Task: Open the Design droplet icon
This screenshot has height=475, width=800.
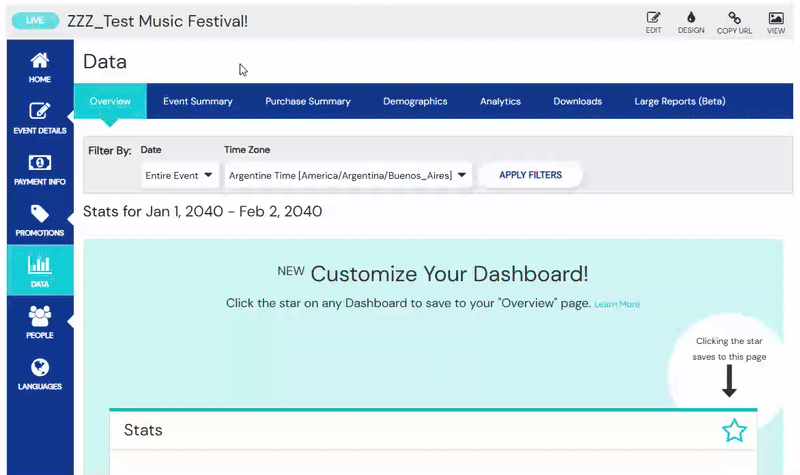Action: 691,17
